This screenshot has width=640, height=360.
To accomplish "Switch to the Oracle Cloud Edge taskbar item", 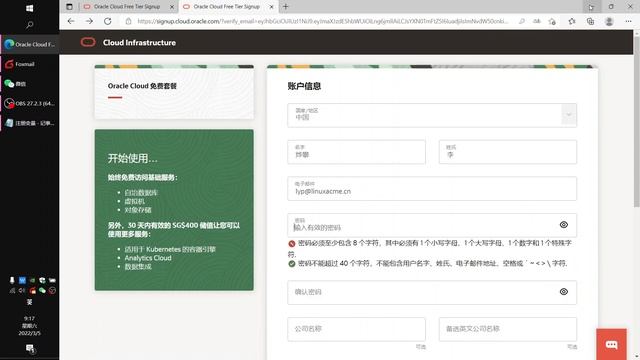I will (x=30, y=44).
